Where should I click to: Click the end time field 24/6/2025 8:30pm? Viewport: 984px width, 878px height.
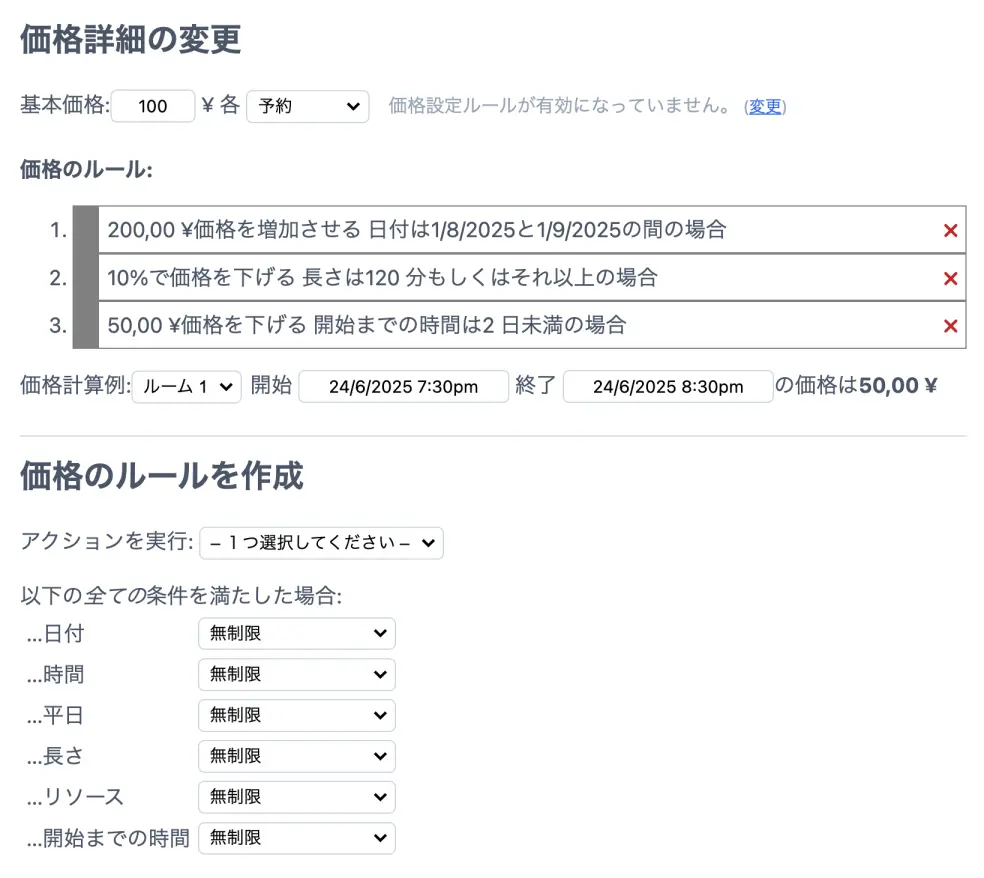[668, 387]
